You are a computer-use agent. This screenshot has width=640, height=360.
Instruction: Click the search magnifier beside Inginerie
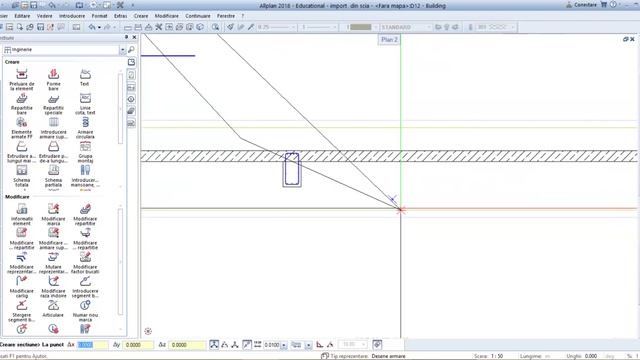pyautogui.click(x=131, y=49)
